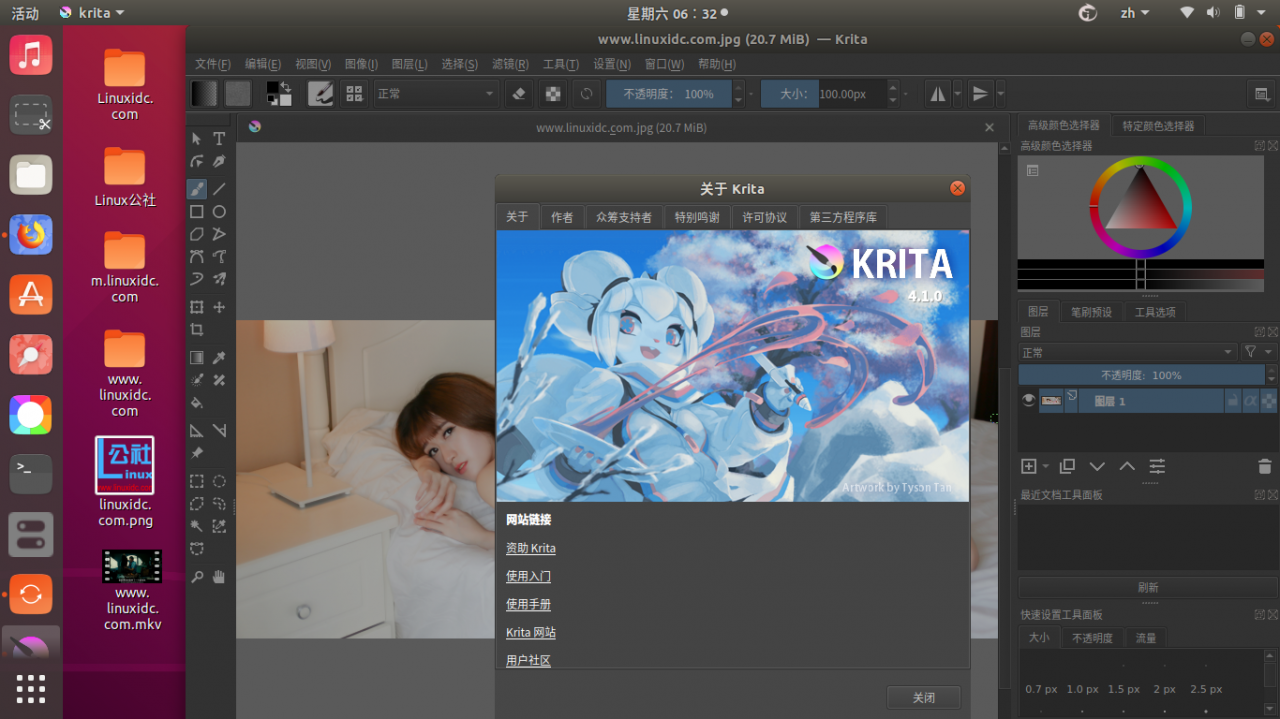Viewport: 1280px width, 719px height.
Task: Open the brush editor in the toolbar
Action: [320, 94]
